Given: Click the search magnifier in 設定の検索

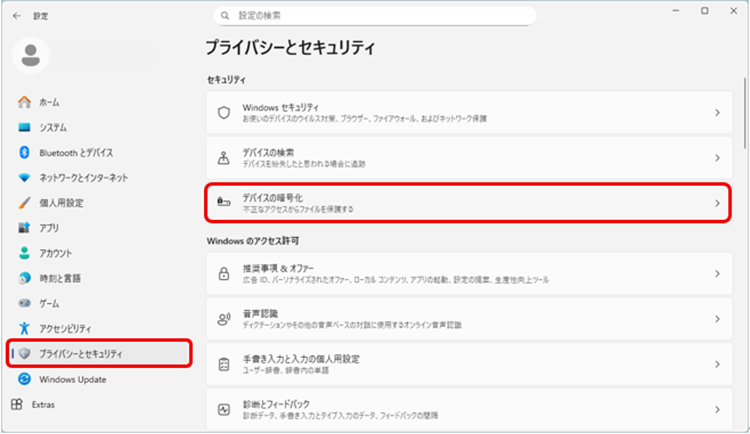Looking at the screenshot, I should [x=227, y=16].
